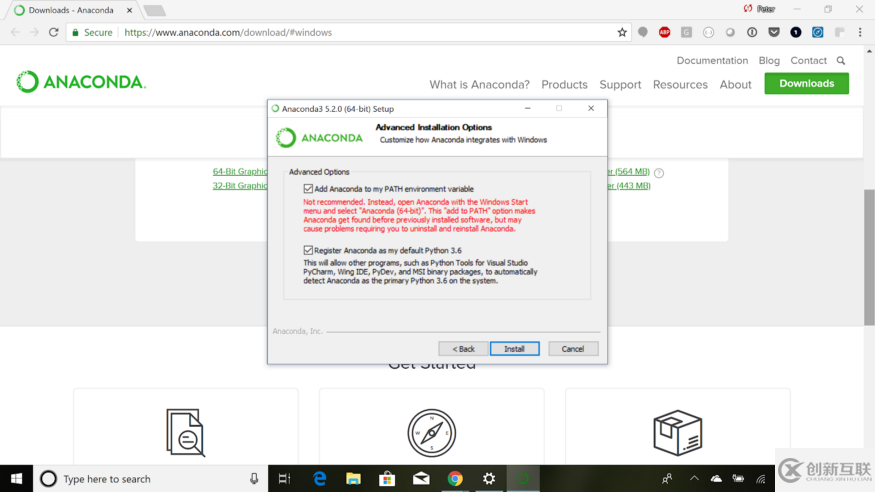Open the AdBlock Plus extension icon
The image size is (875, 492).
(x=664, y=32)
